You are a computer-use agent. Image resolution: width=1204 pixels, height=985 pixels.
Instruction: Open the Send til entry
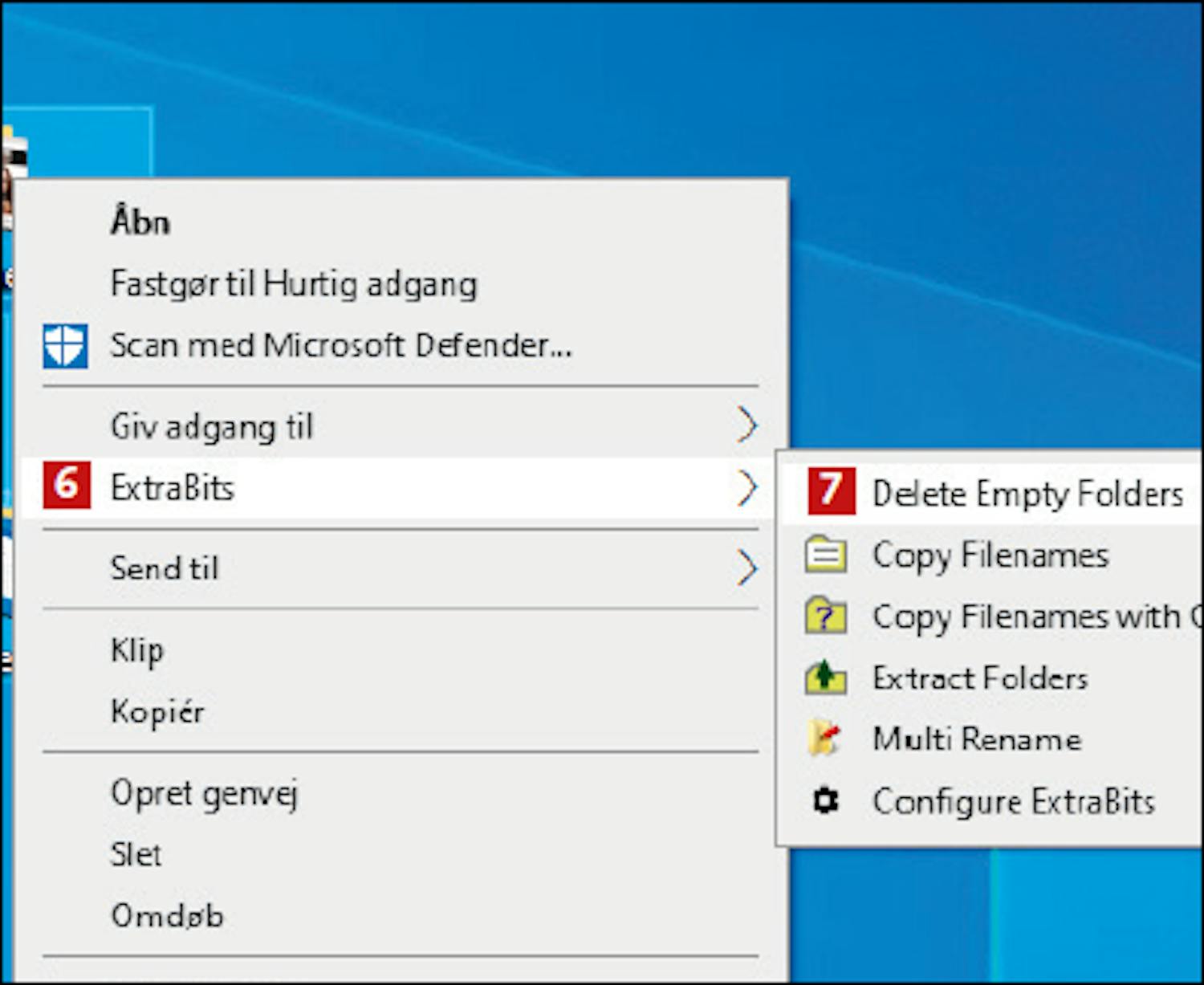(x=164, y=568)
